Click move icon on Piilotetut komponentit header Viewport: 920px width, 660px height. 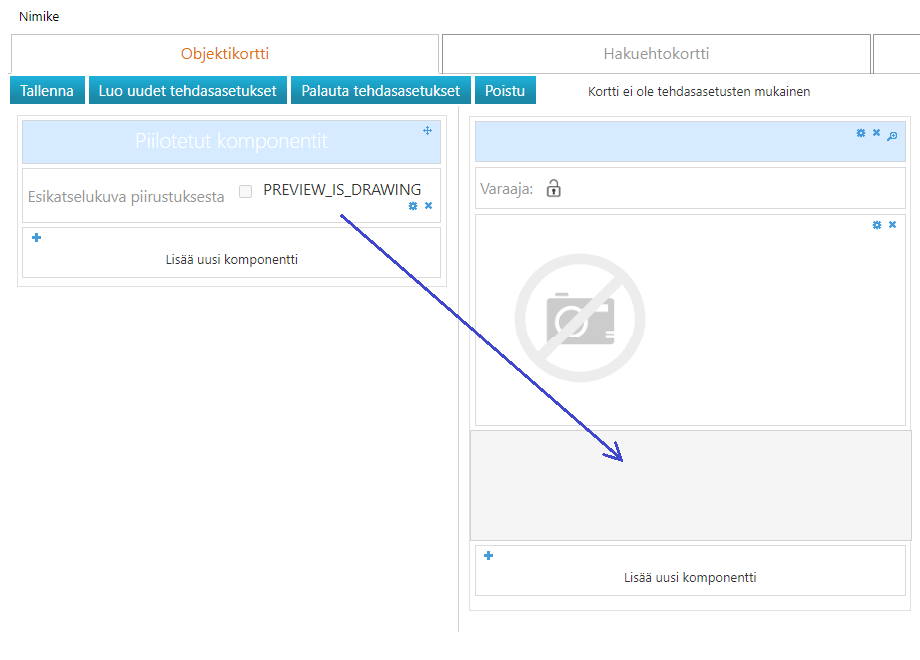coord(427,130)
